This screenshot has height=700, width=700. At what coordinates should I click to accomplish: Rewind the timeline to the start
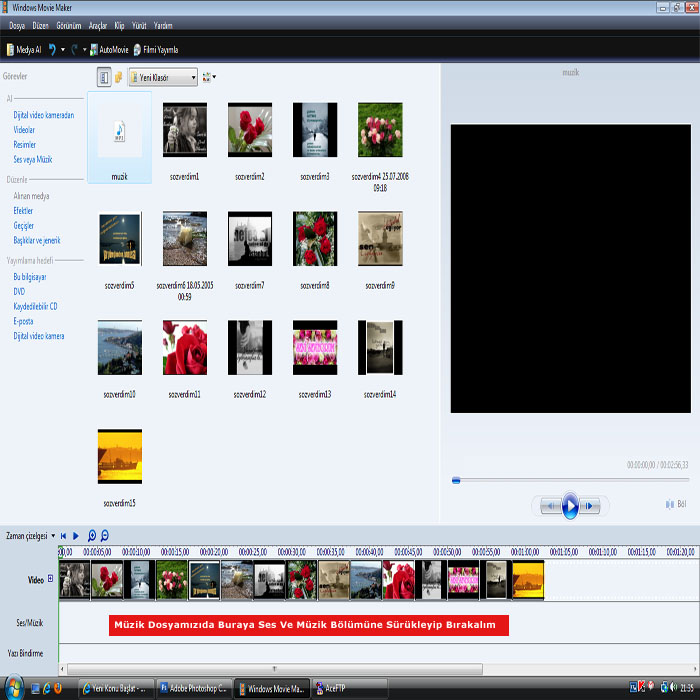click(x=63, y=536)
